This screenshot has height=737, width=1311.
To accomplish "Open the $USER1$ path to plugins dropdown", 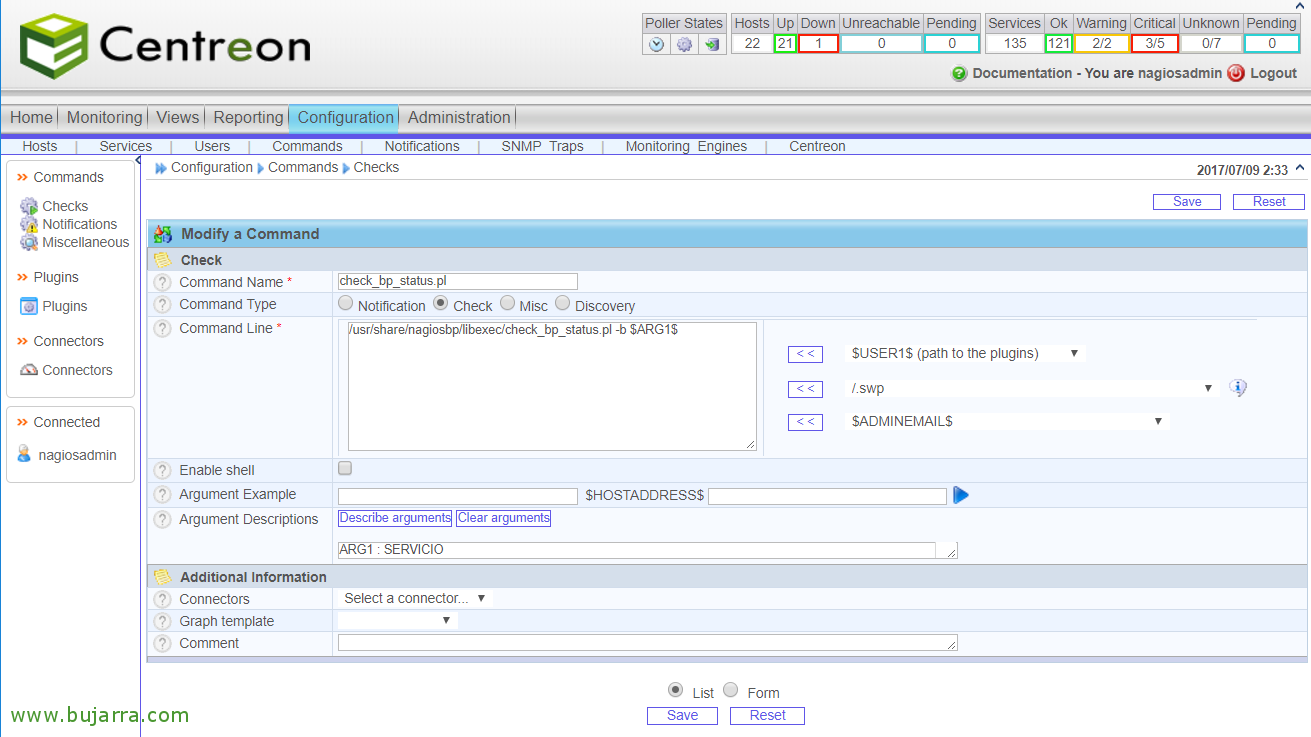I will [x=965, y=353].
